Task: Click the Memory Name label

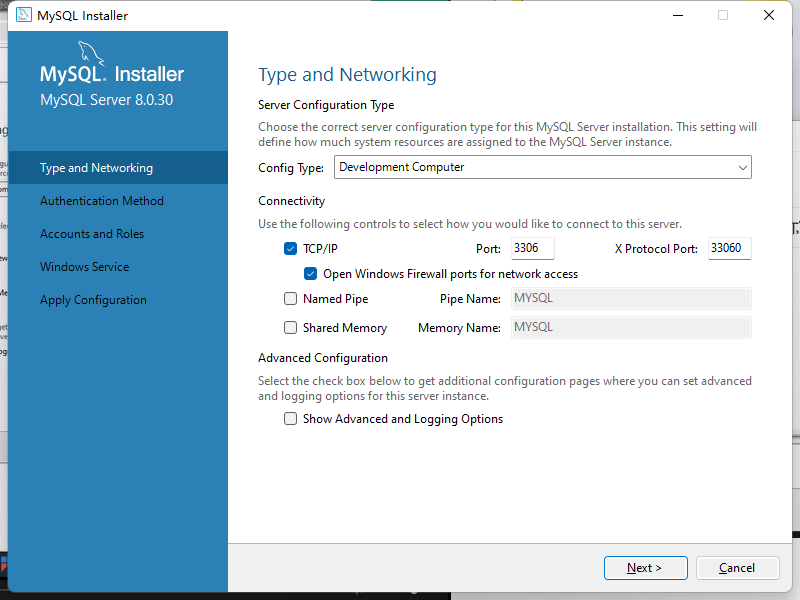Action: [x=459, y=328]
